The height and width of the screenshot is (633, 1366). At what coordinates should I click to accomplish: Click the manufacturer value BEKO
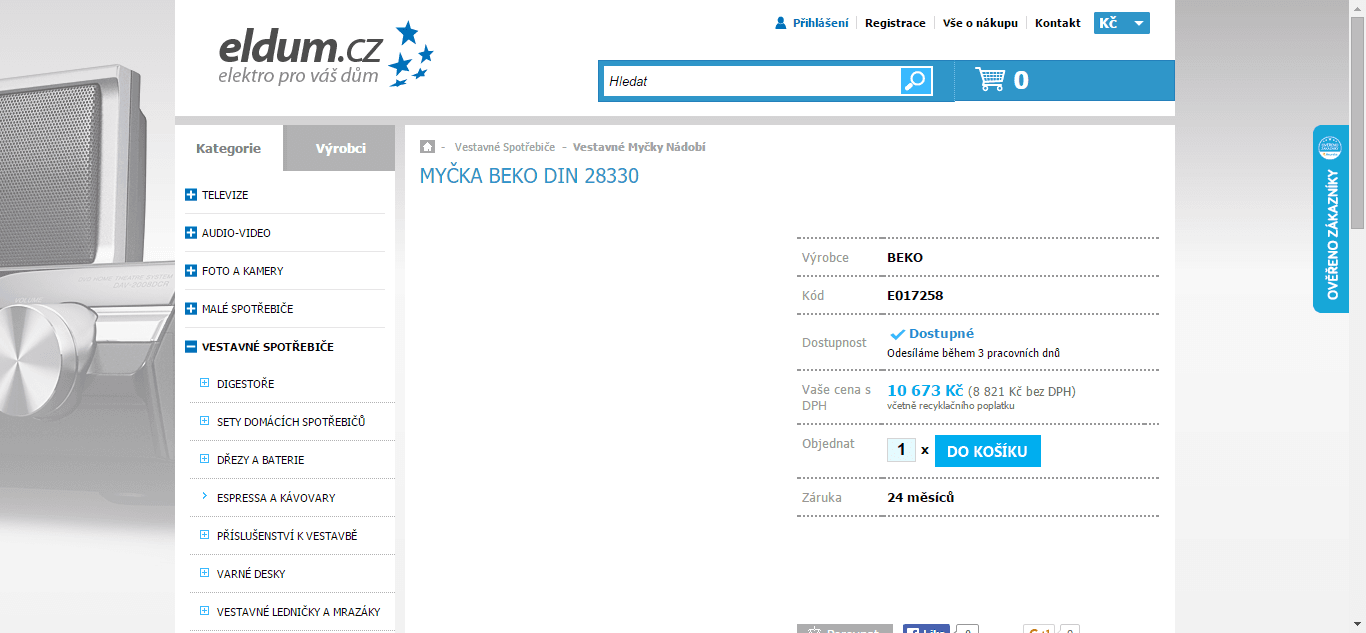coord(905,258)
